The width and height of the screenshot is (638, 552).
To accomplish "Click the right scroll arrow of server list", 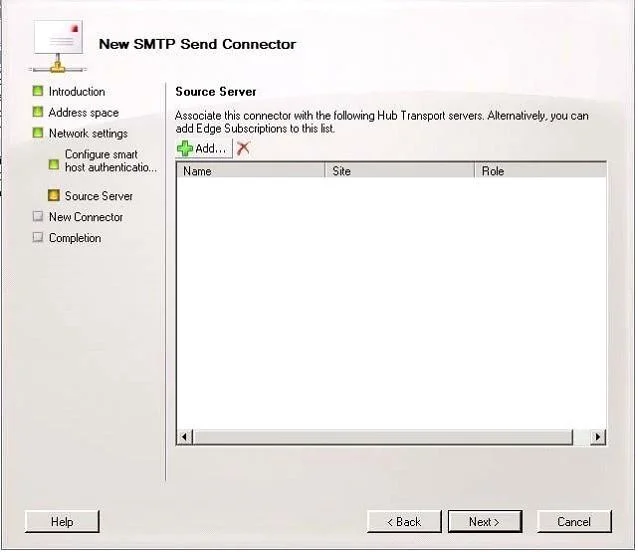I will pyautogui.click(x=598, y=437).
